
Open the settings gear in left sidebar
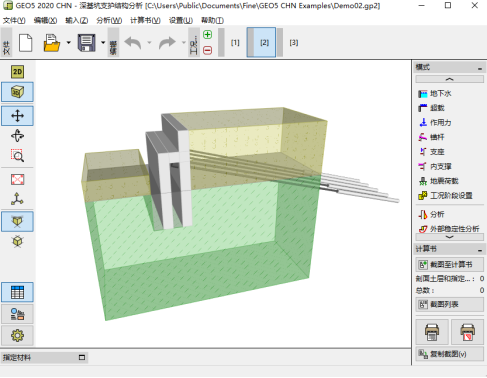(x=17, y=335)
